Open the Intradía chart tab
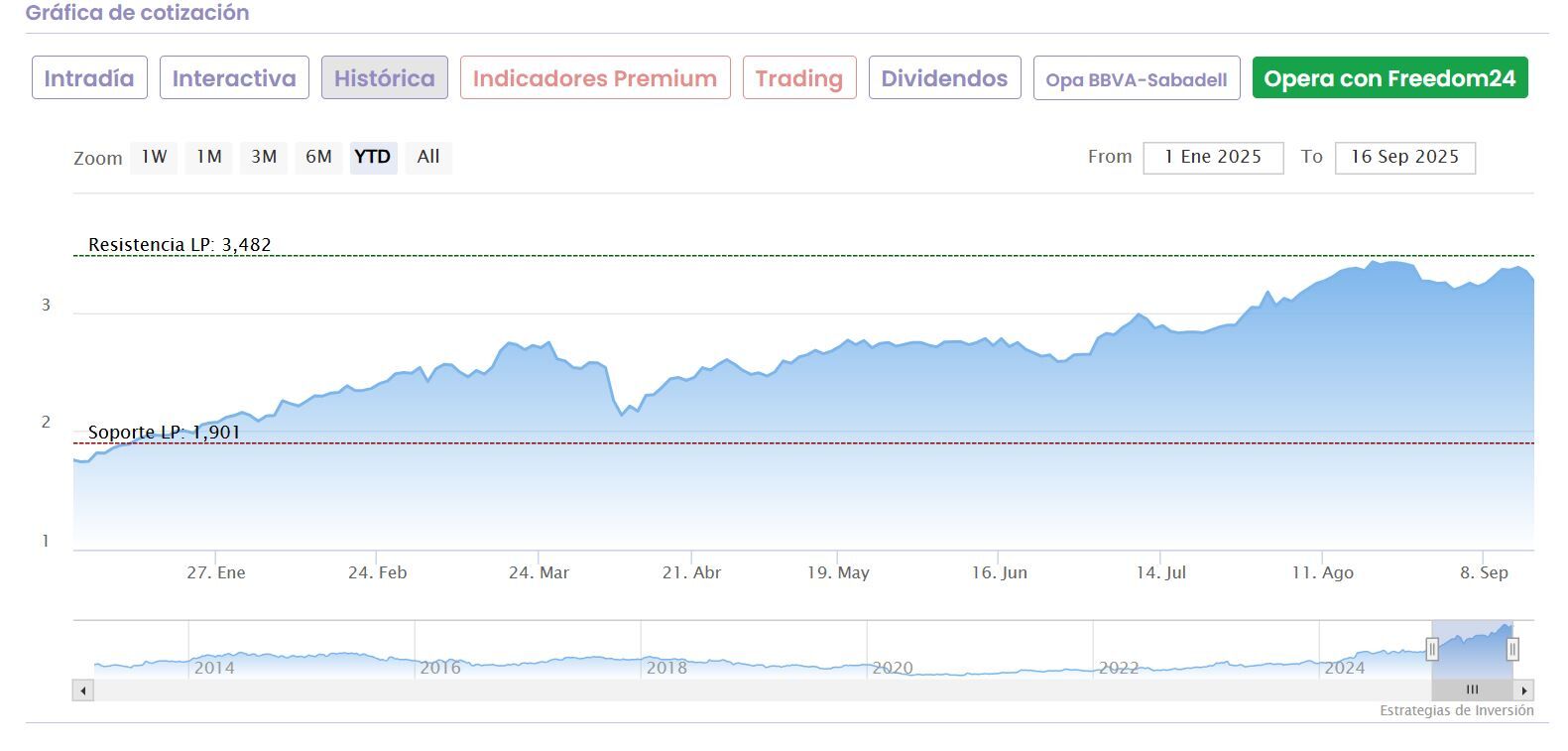The image size is (1568, 751). (x=89, y=78)
